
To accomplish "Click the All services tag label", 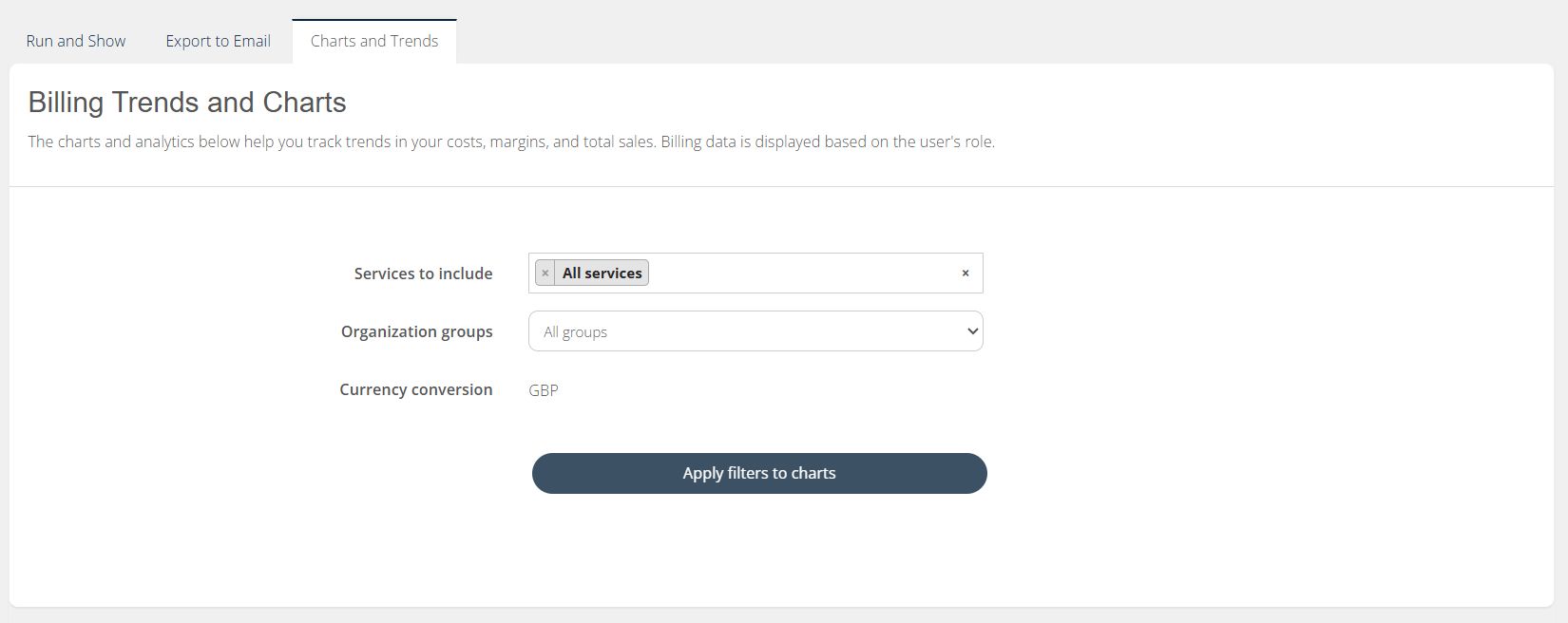I will click(602, 274).
